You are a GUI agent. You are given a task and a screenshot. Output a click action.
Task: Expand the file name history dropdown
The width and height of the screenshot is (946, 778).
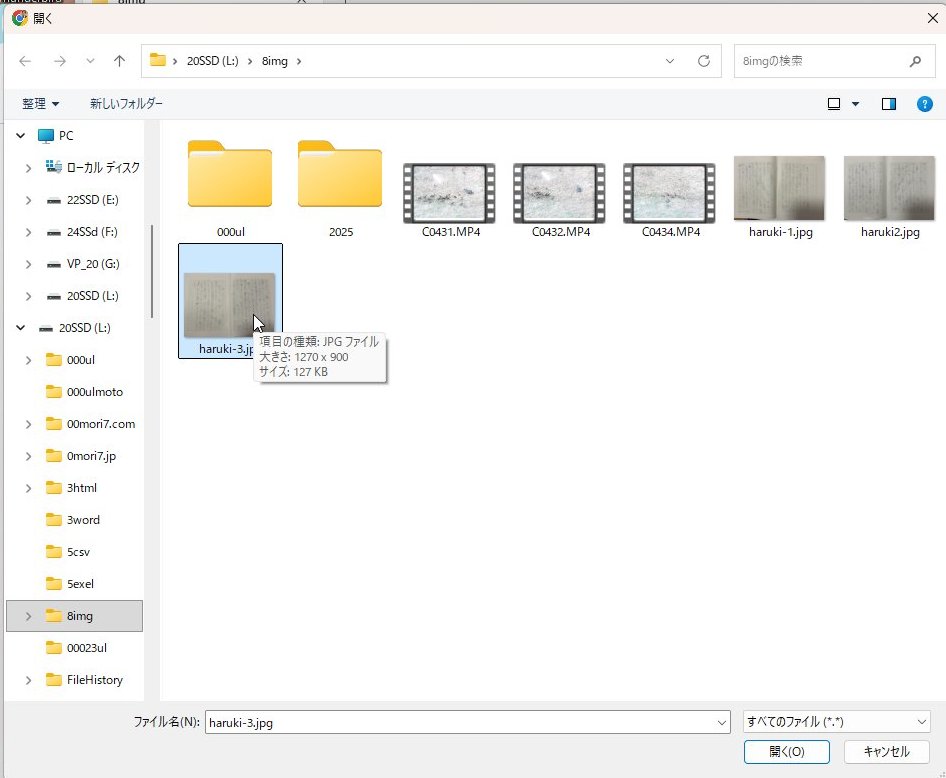point(722,722)
